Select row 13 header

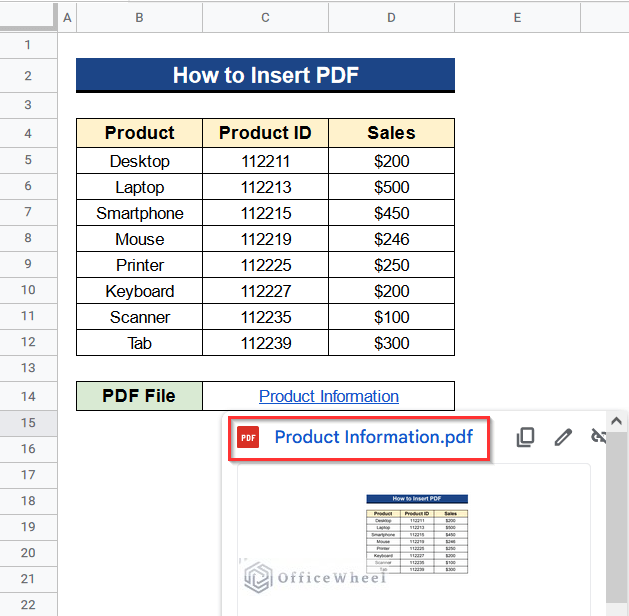click(28, 369)
